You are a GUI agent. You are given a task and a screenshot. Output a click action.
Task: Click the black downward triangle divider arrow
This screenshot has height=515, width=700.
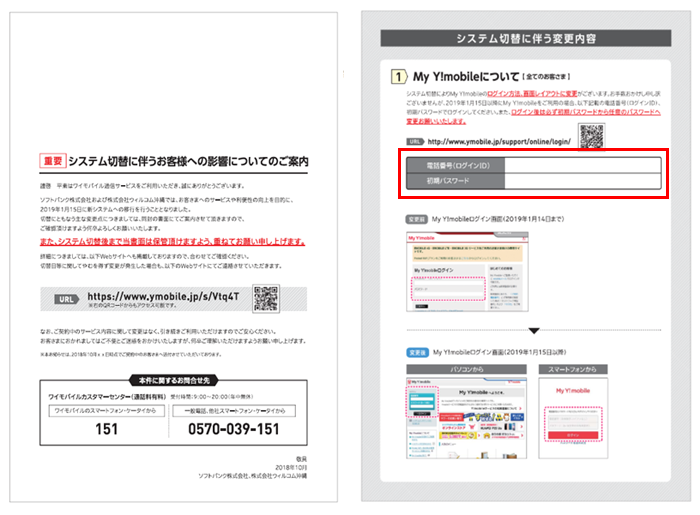point(534,329)
